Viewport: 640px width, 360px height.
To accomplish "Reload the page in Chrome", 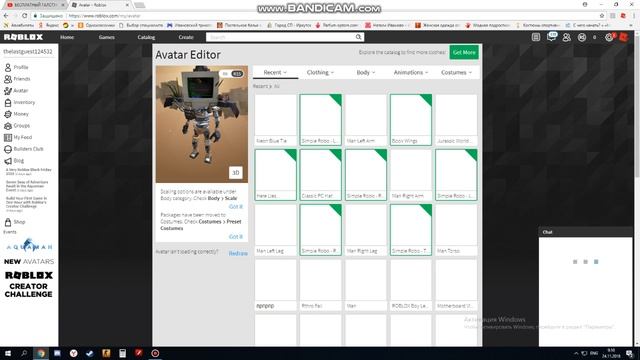I will pyautogui.click(x=24, y=16).
